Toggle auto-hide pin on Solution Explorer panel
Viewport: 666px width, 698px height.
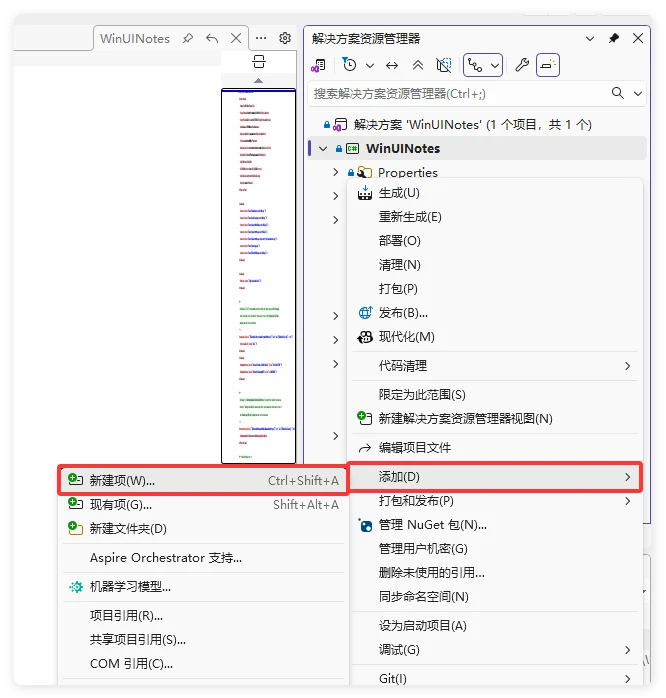614,38
